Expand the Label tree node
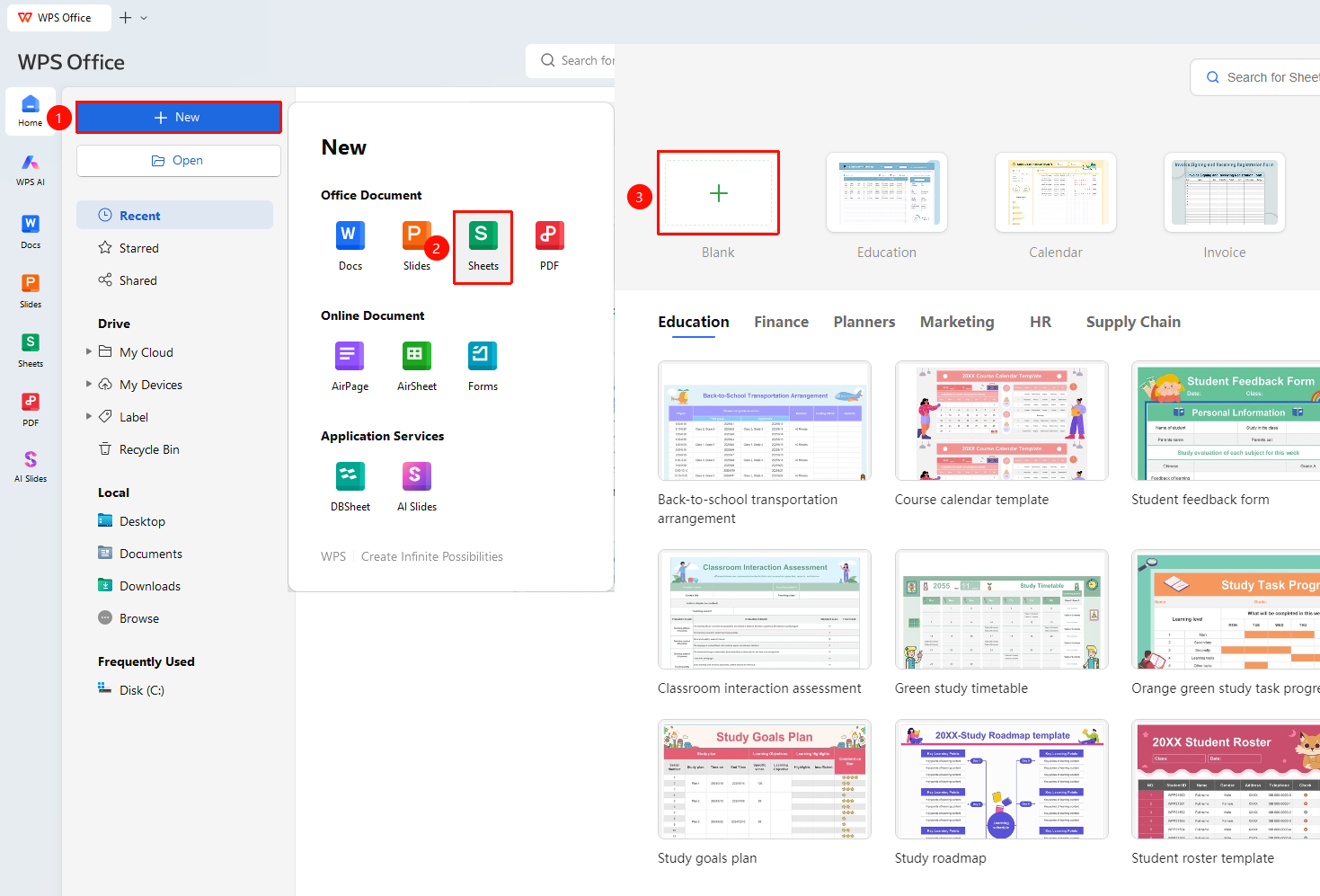Viewport: 1320px width, 896px height. pos(88,416)
